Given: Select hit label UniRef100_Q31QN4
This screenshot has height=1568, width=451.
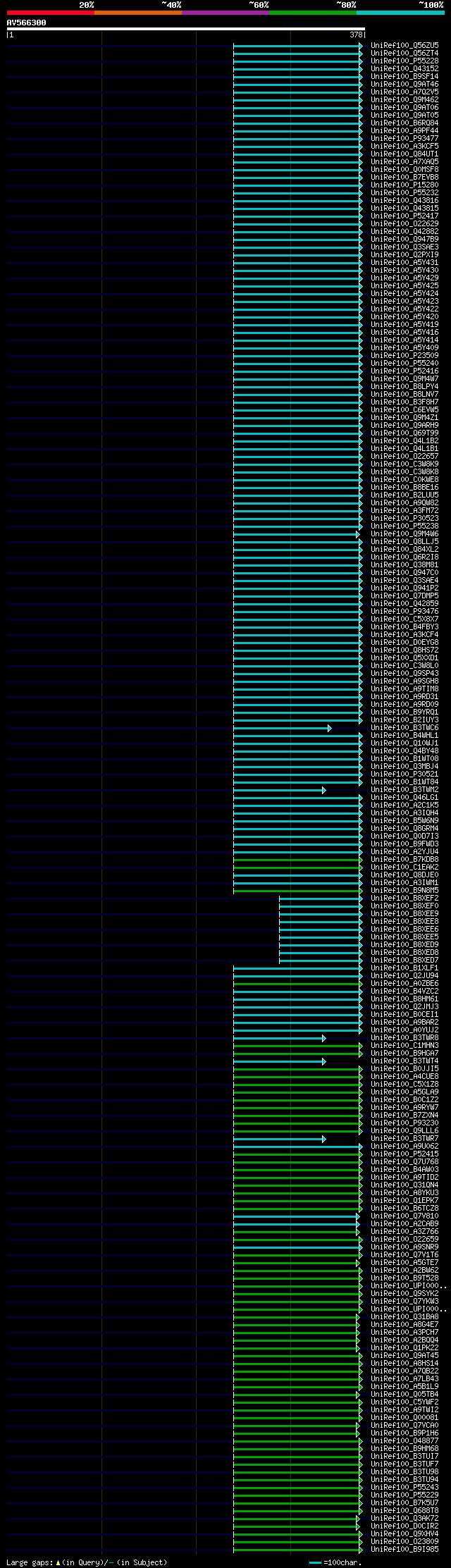Looking at the screenshot, I should coord(404,1185).
